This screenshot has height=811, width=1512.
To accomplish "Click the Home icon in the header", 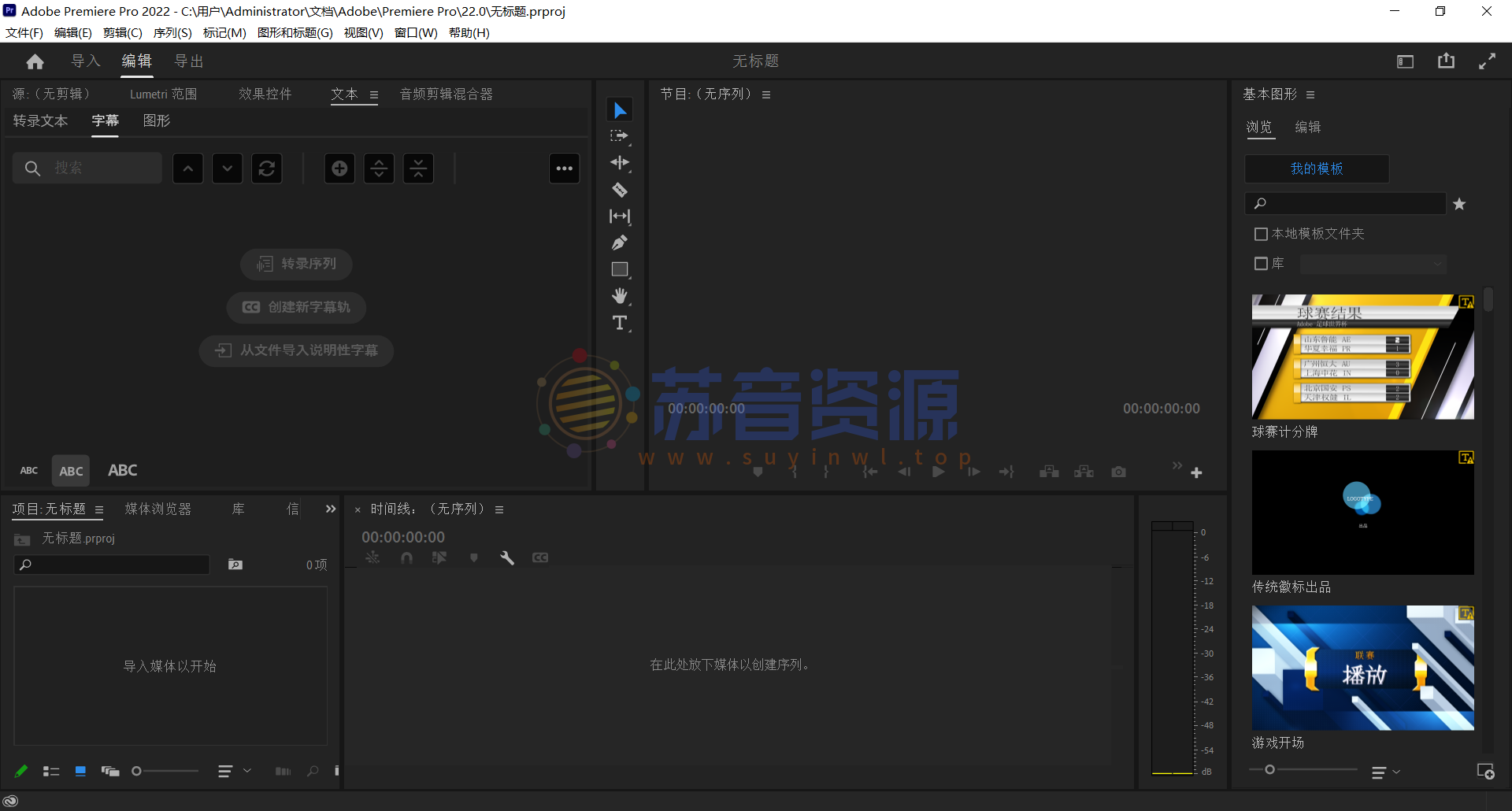I will coord(35,61).
